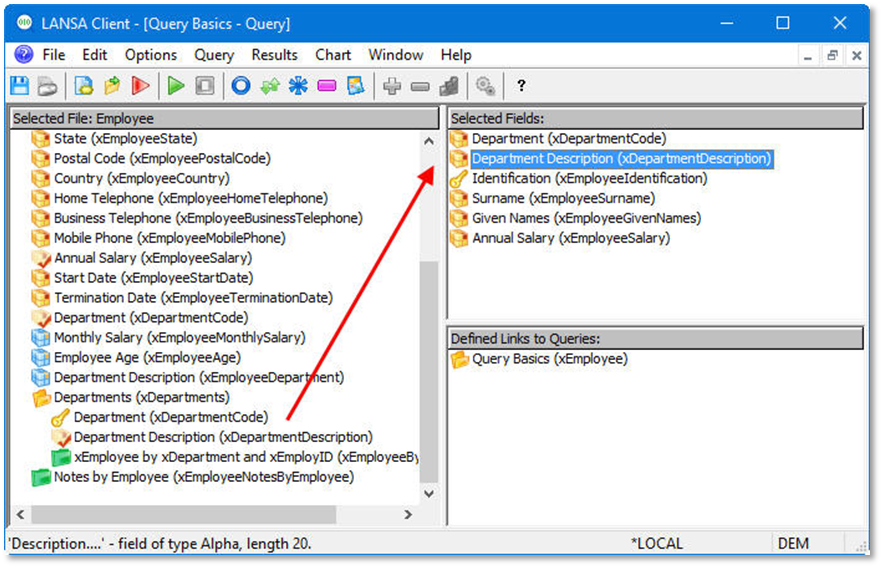This screenshot has height=567, width=882.
Task: Collapse the Departments (xDepartments) folder
Action: coord(41,398)
